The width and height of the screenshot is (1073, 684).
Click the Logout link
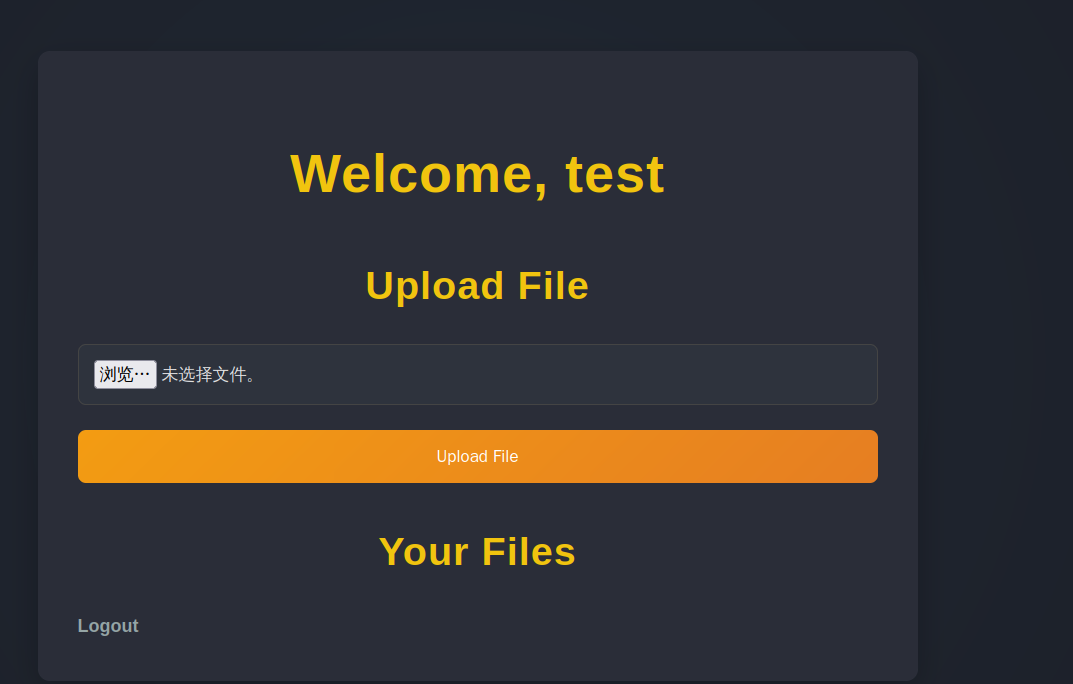click(108, 626)
